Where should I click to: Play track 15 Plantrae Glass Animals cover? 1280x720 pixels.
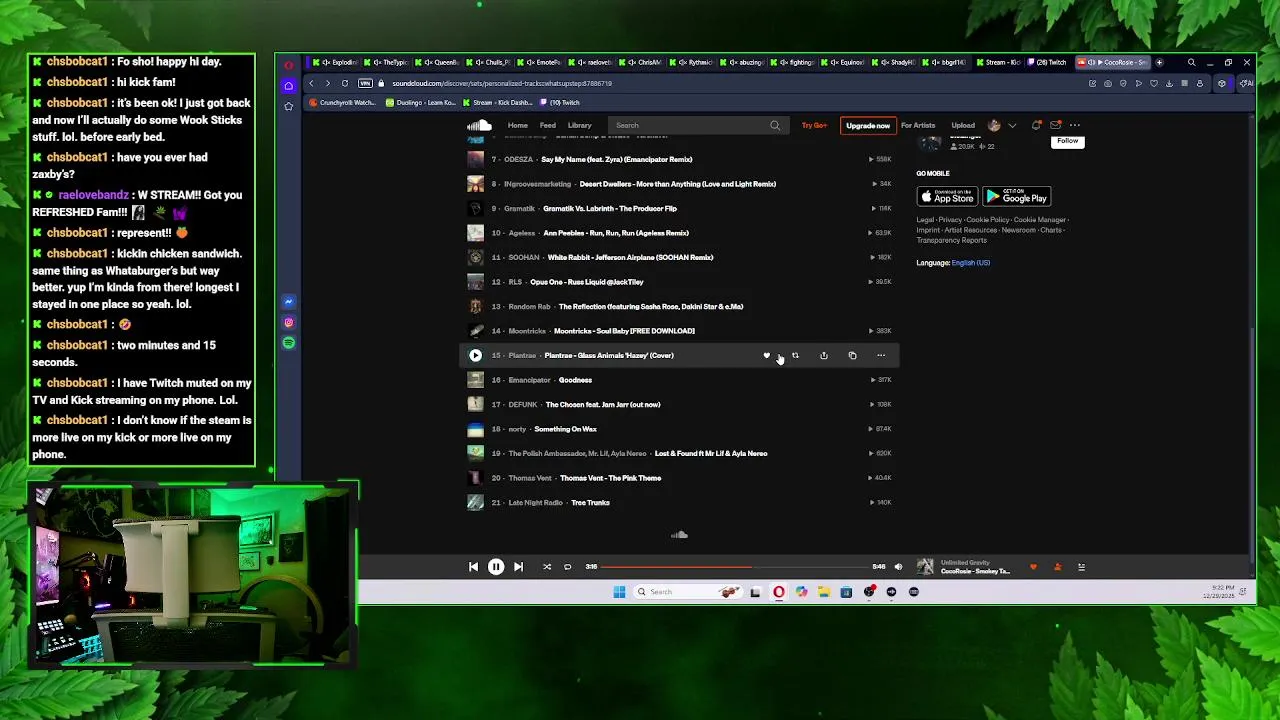pos(476,355)
